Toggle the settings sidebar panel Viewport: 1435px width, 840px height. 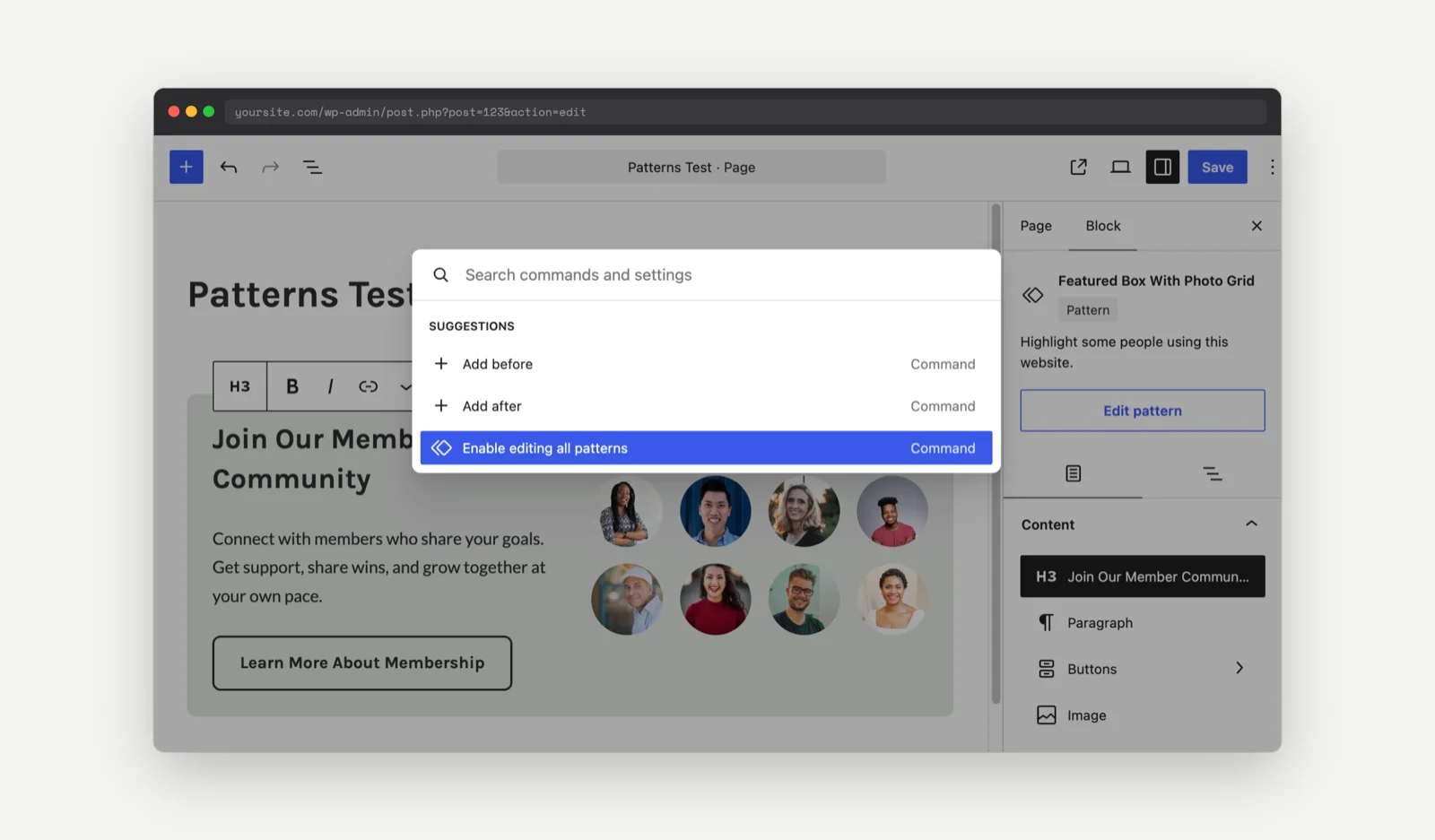1162,167
